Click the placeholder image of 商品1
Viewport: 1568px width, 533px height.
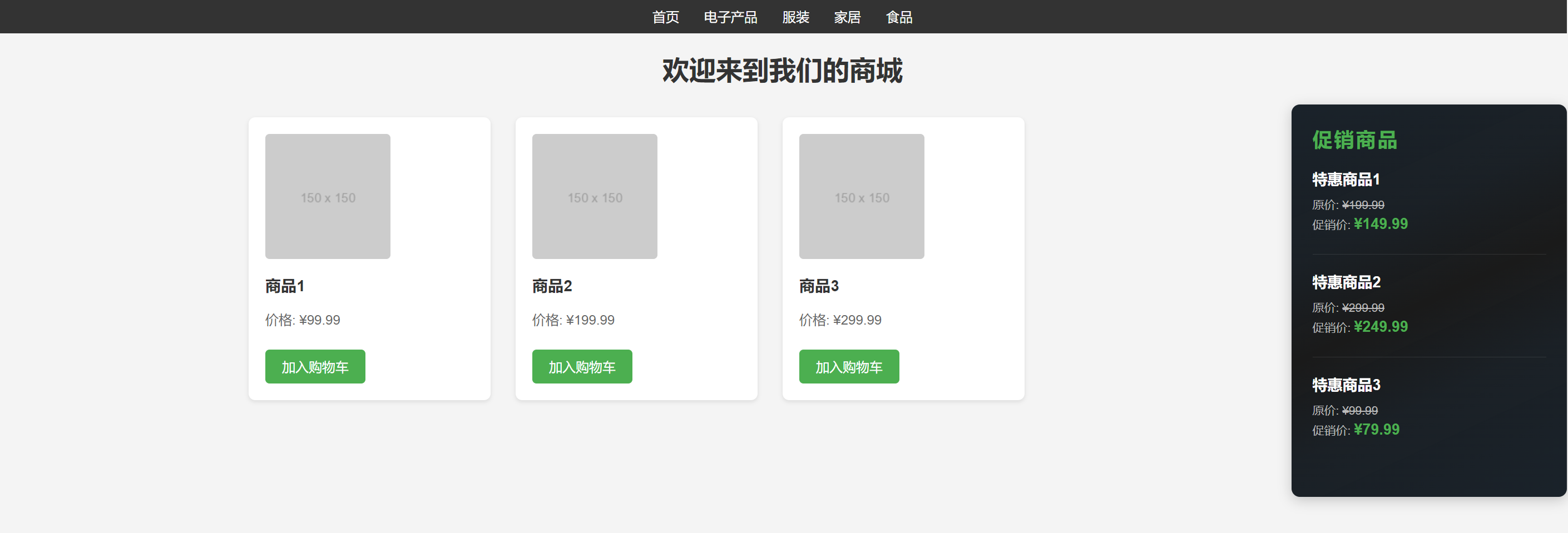(x=328, y=197)
